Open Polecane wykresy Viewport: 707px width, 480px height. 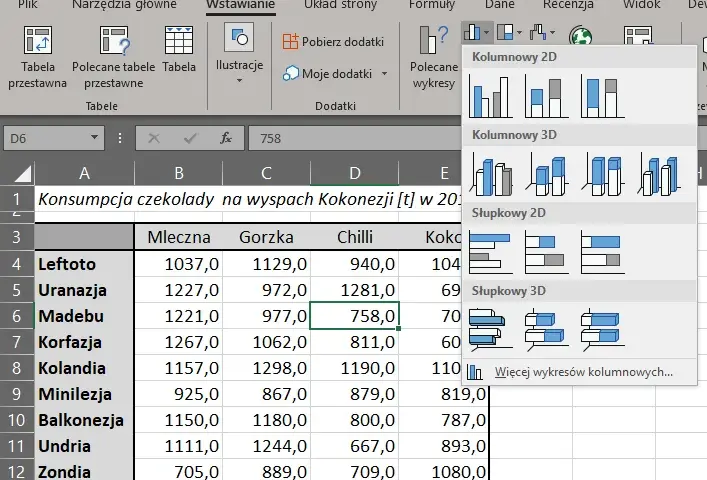(434, 57)
